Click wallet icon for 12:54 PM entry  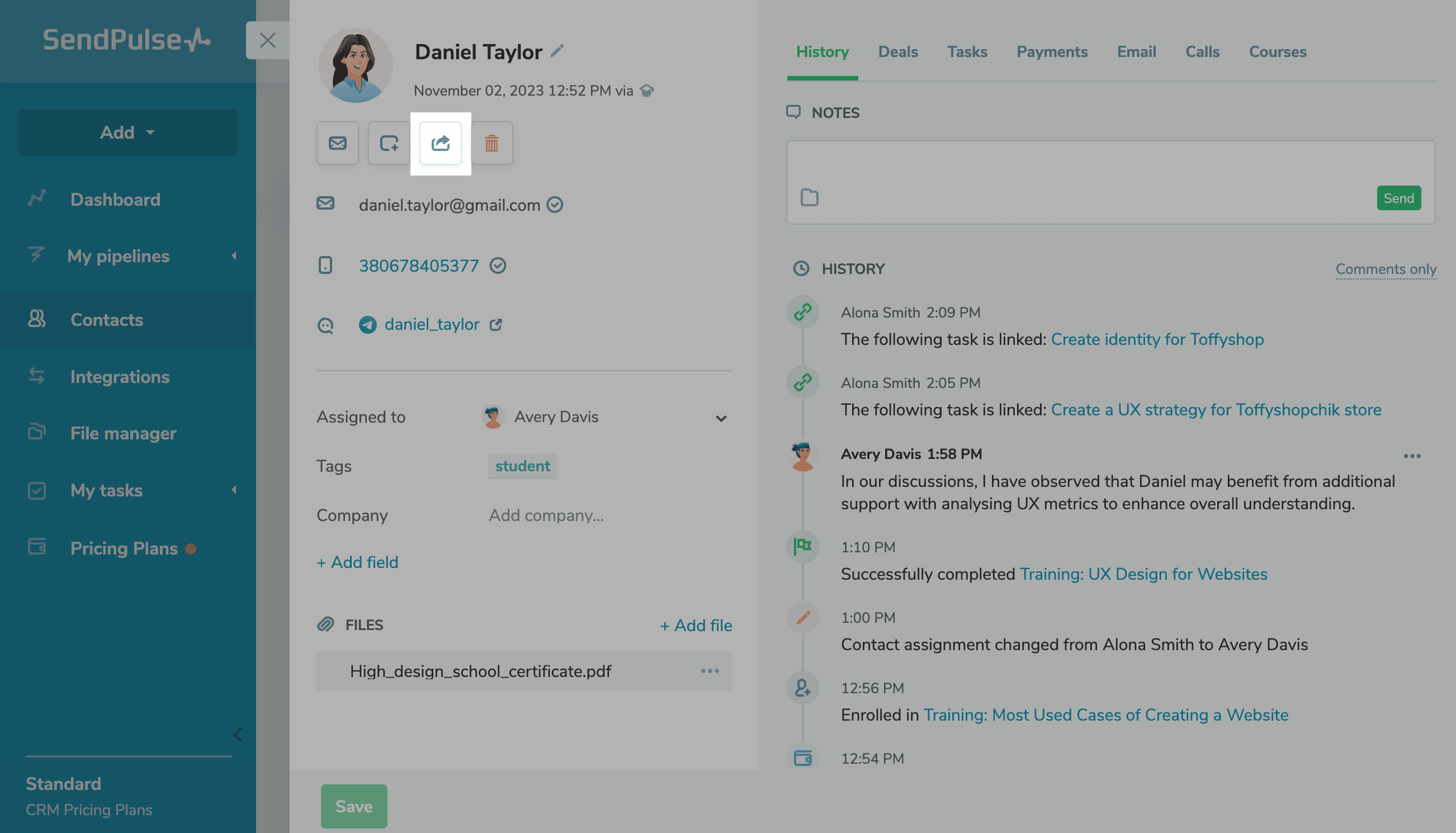click(x=803, y=759)
